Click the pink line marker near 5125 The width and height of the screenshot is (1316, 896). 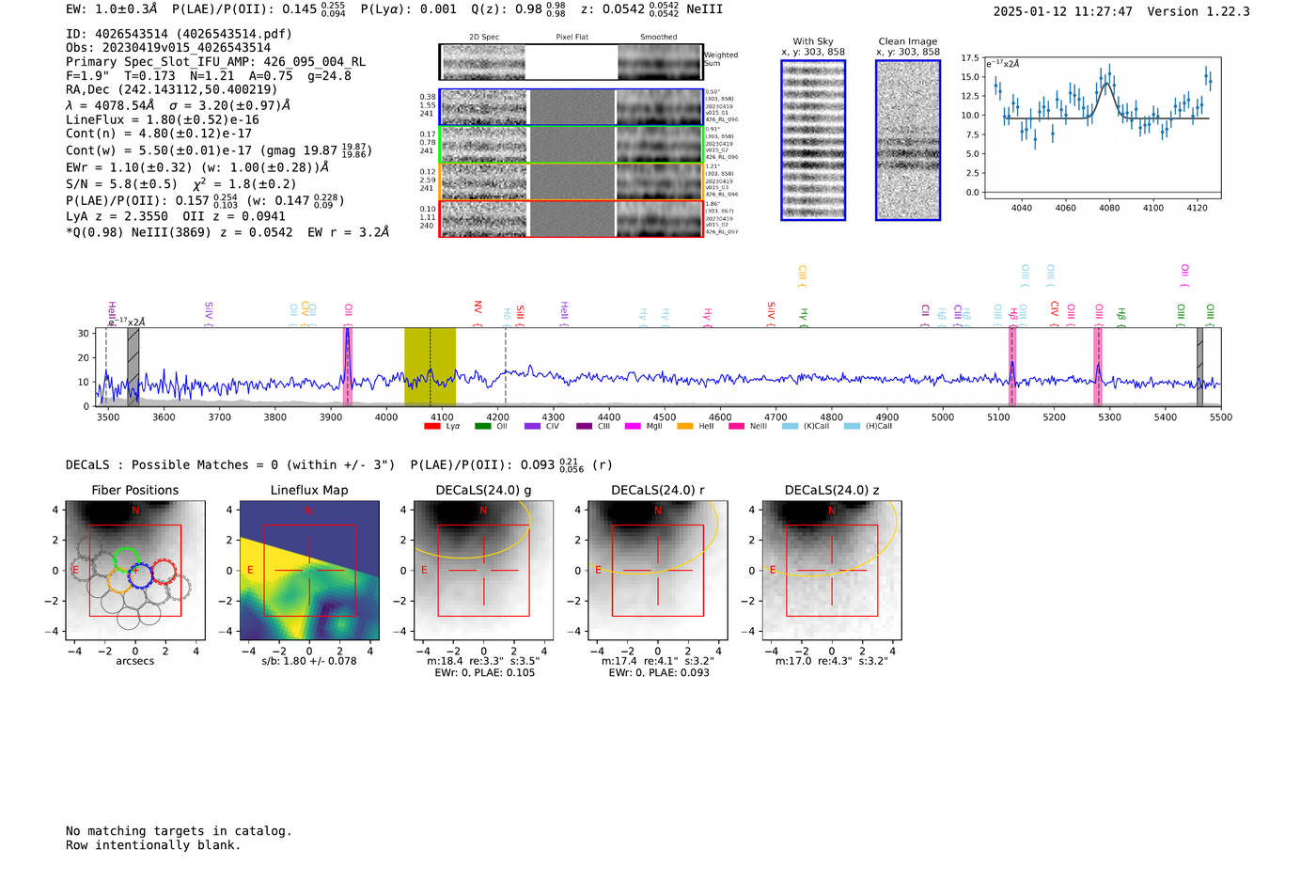(x=1012, y=367)
